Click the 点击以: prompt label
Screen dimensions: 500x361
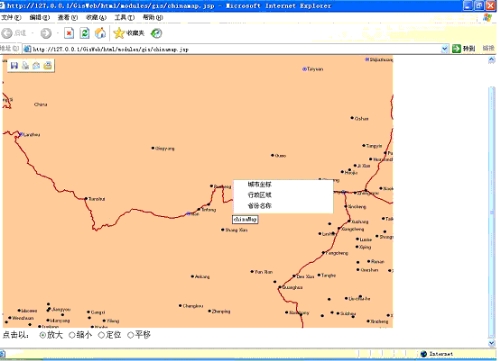(15, 335)
